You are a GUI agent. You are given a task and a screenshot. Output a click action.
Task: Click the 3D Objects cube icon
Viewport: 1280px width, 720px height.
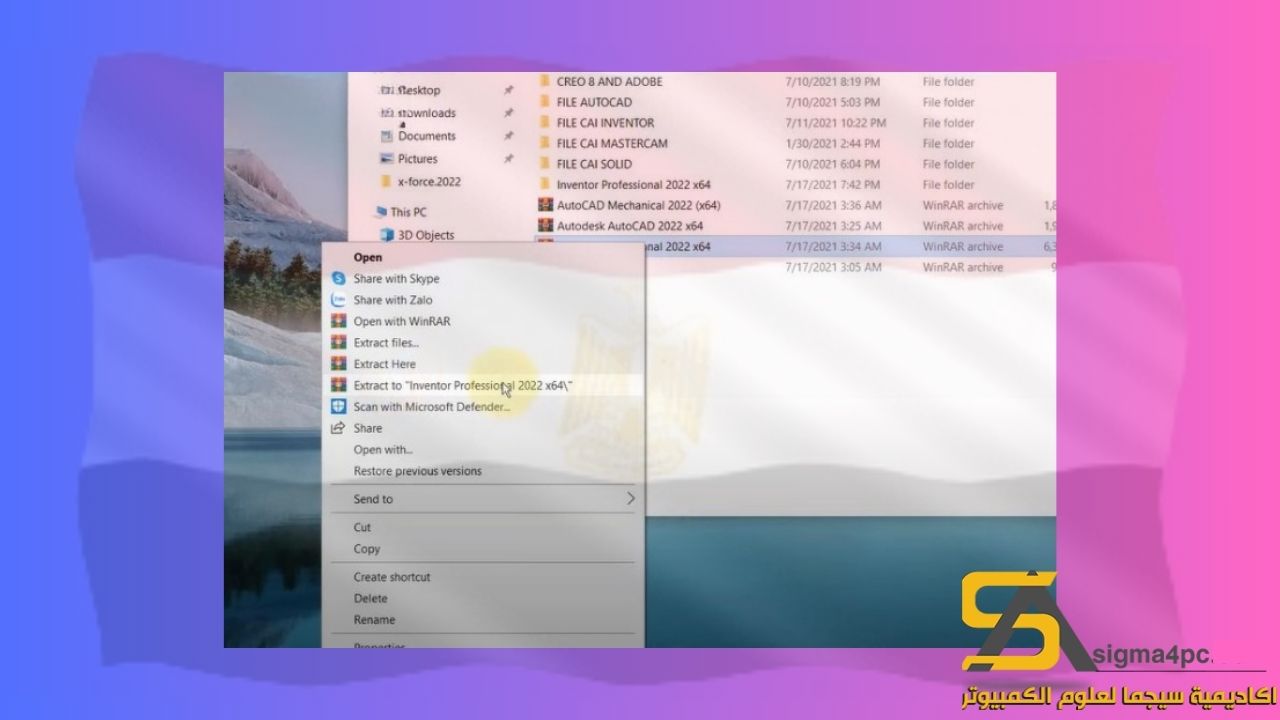pyautogui.click(x=387, y=235)
